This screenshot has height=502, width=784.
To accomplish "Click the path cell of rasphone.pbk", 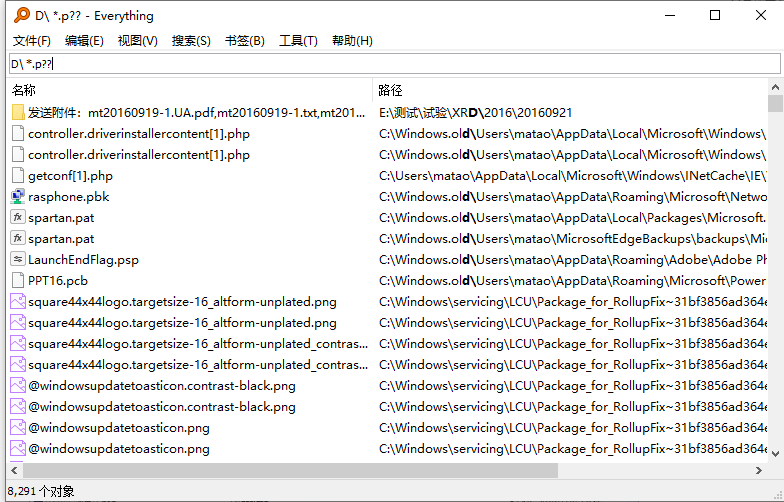I will pyautogui.click(x=572, y=197).
